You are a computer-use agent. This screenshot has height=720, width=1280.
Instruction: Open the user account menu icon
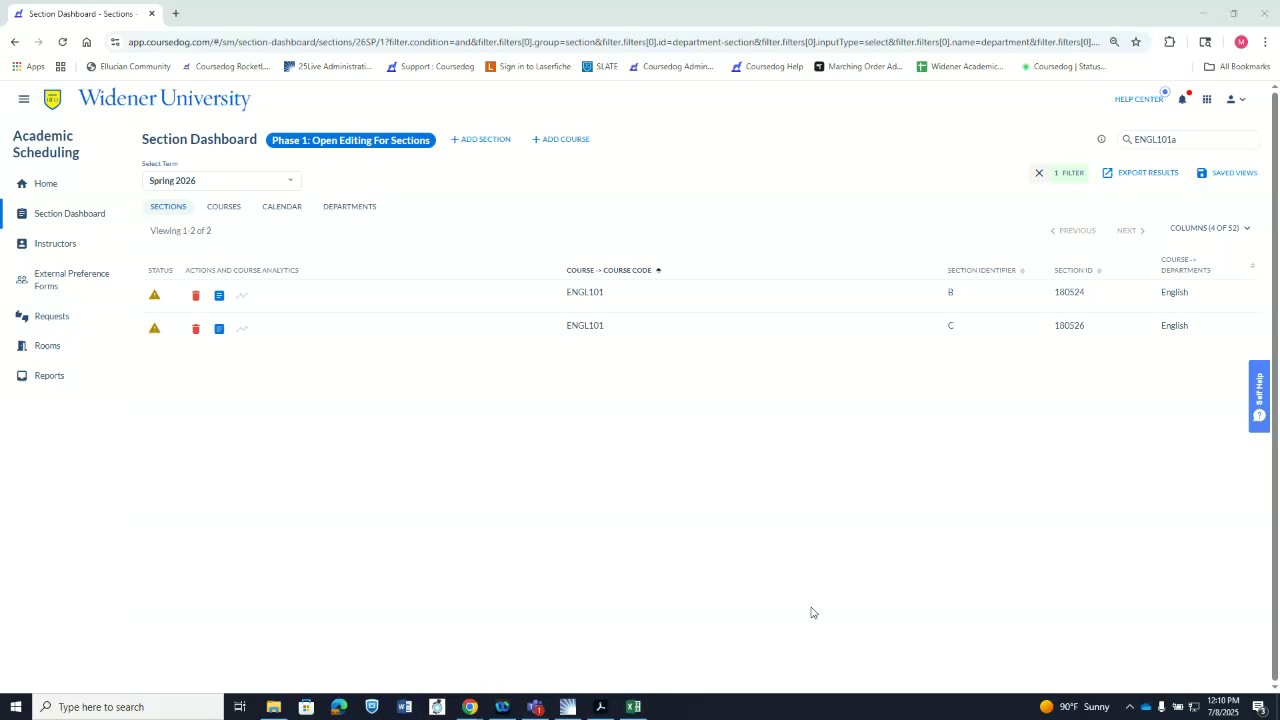(x=1235, y=99)
